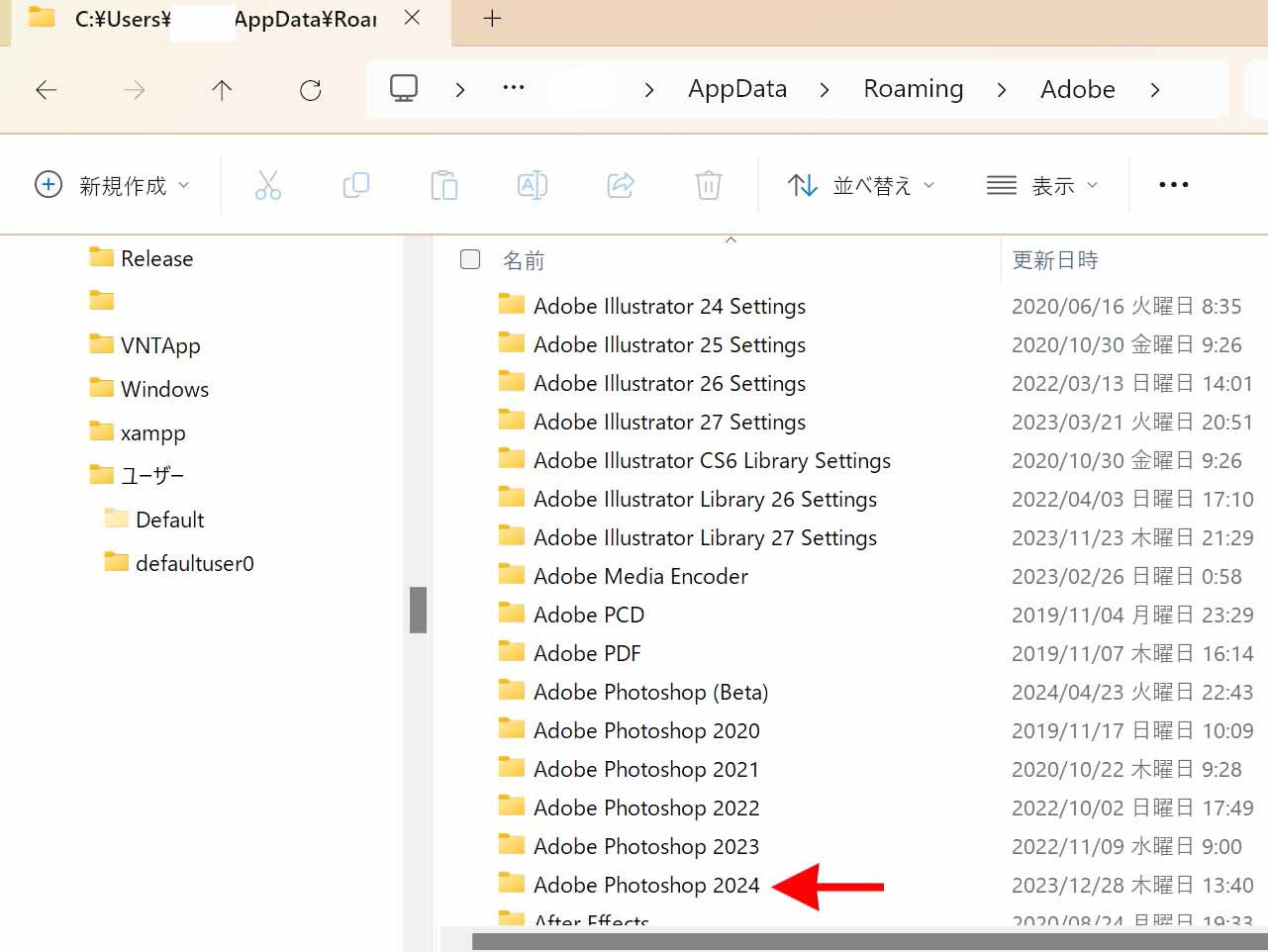The height and width of the screenshot is (952, 1268).
Task: Click the Back navigation arrow
Action: (x=46, y=90)
